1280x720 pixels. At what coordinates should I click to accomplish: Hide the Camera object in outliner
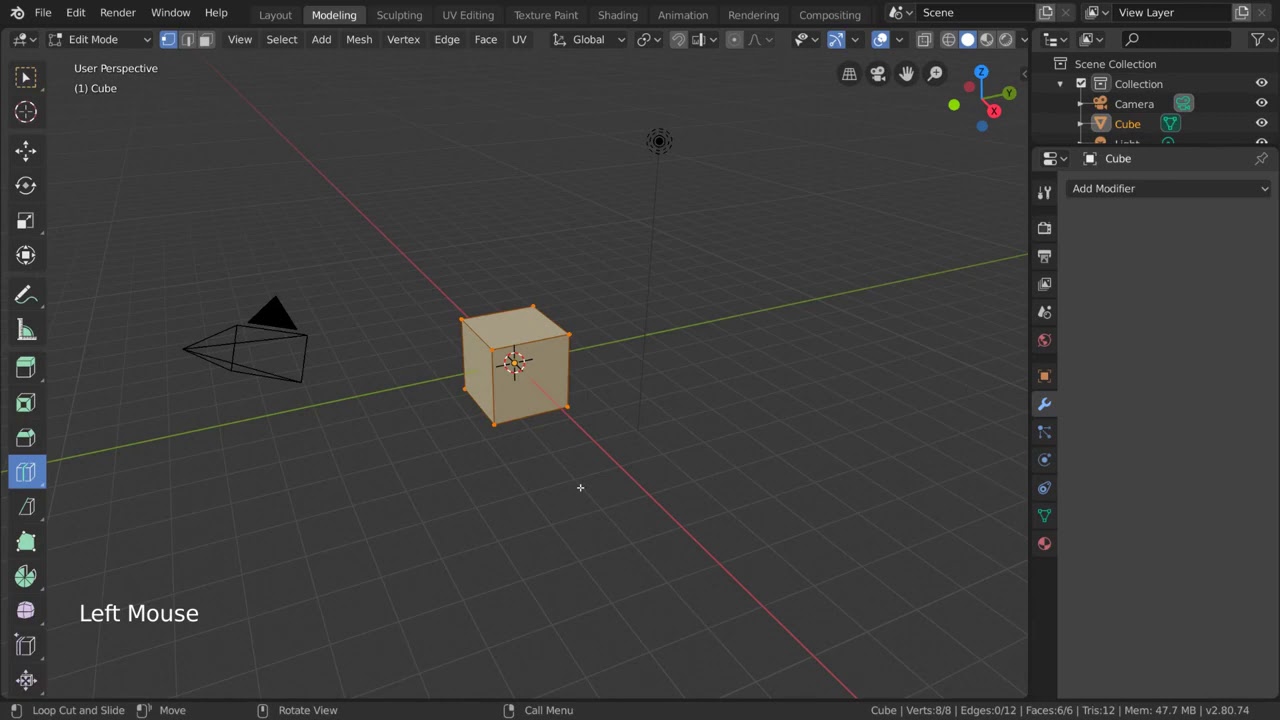pyautogui.click(x=1261, y=104)
